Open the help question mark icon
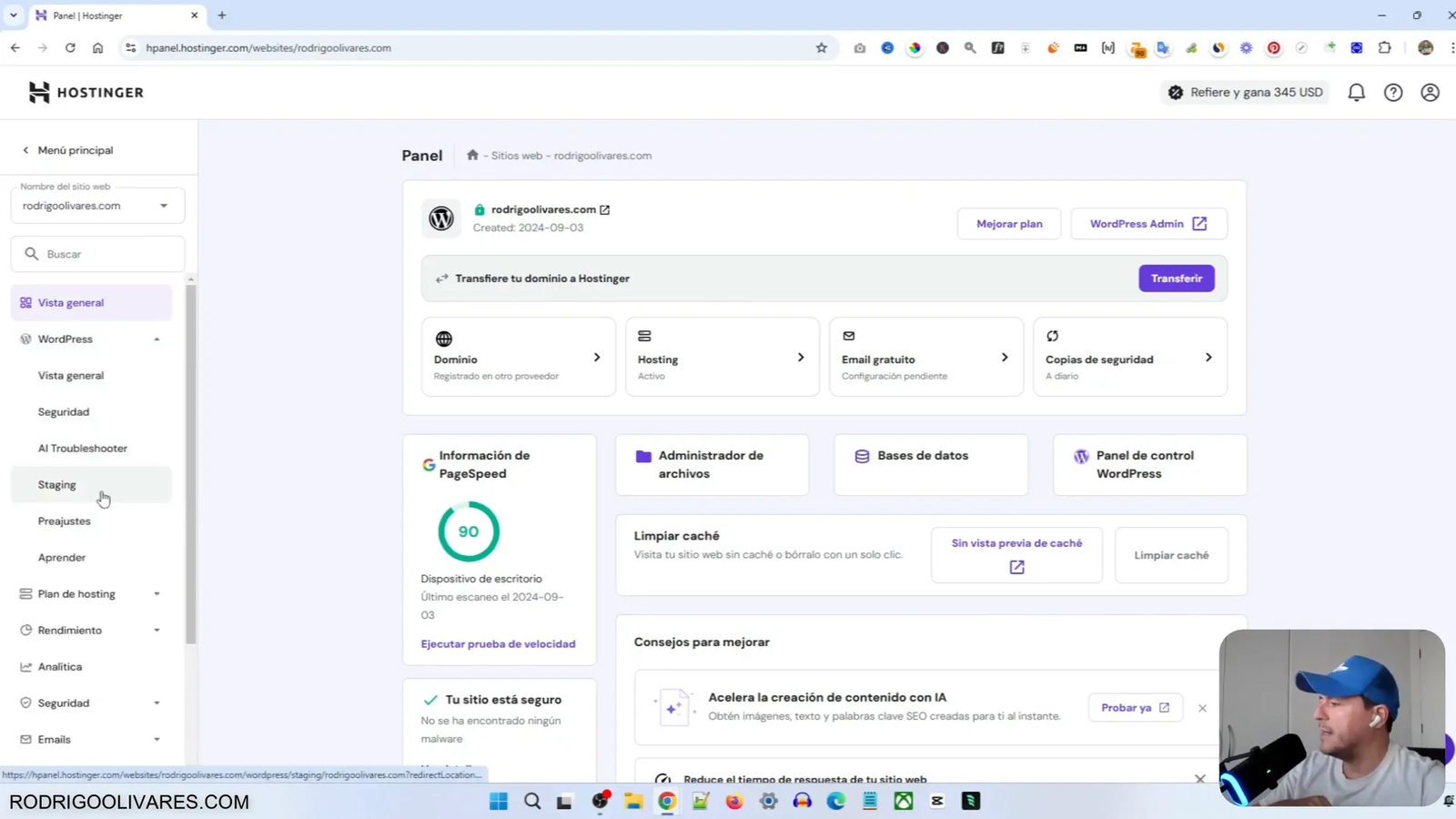This screenshot has width=1456, height=819. (x=1393, y=92)
